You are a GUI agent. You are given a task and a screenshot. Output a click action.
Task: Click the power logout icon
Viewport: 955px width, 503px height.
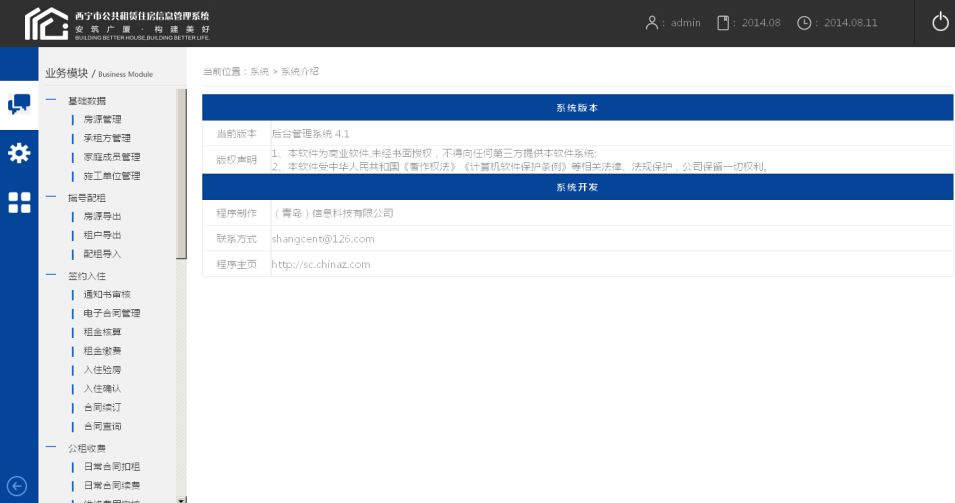coord(939,22)
